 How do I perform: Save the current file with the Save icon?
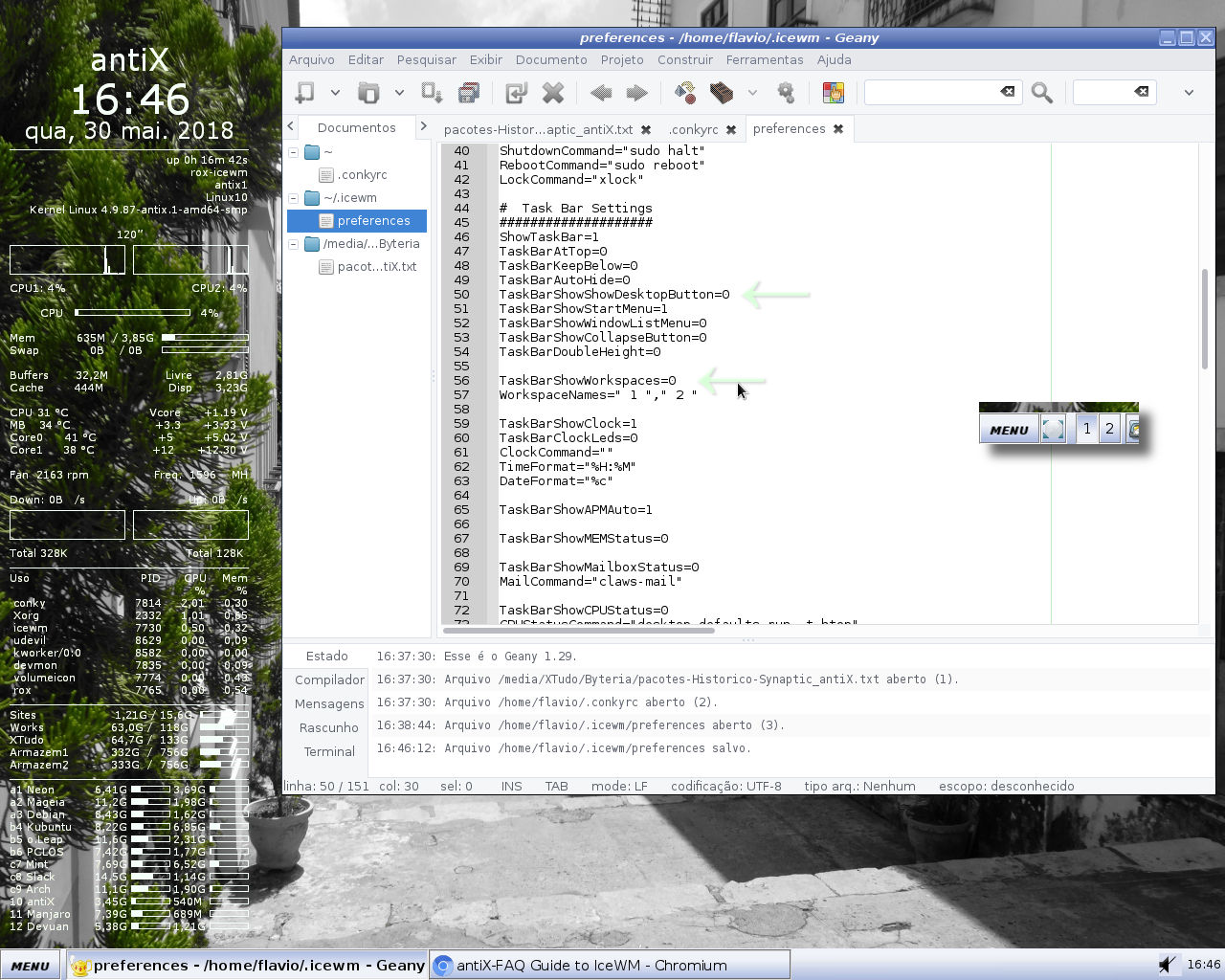click(432, 93)
